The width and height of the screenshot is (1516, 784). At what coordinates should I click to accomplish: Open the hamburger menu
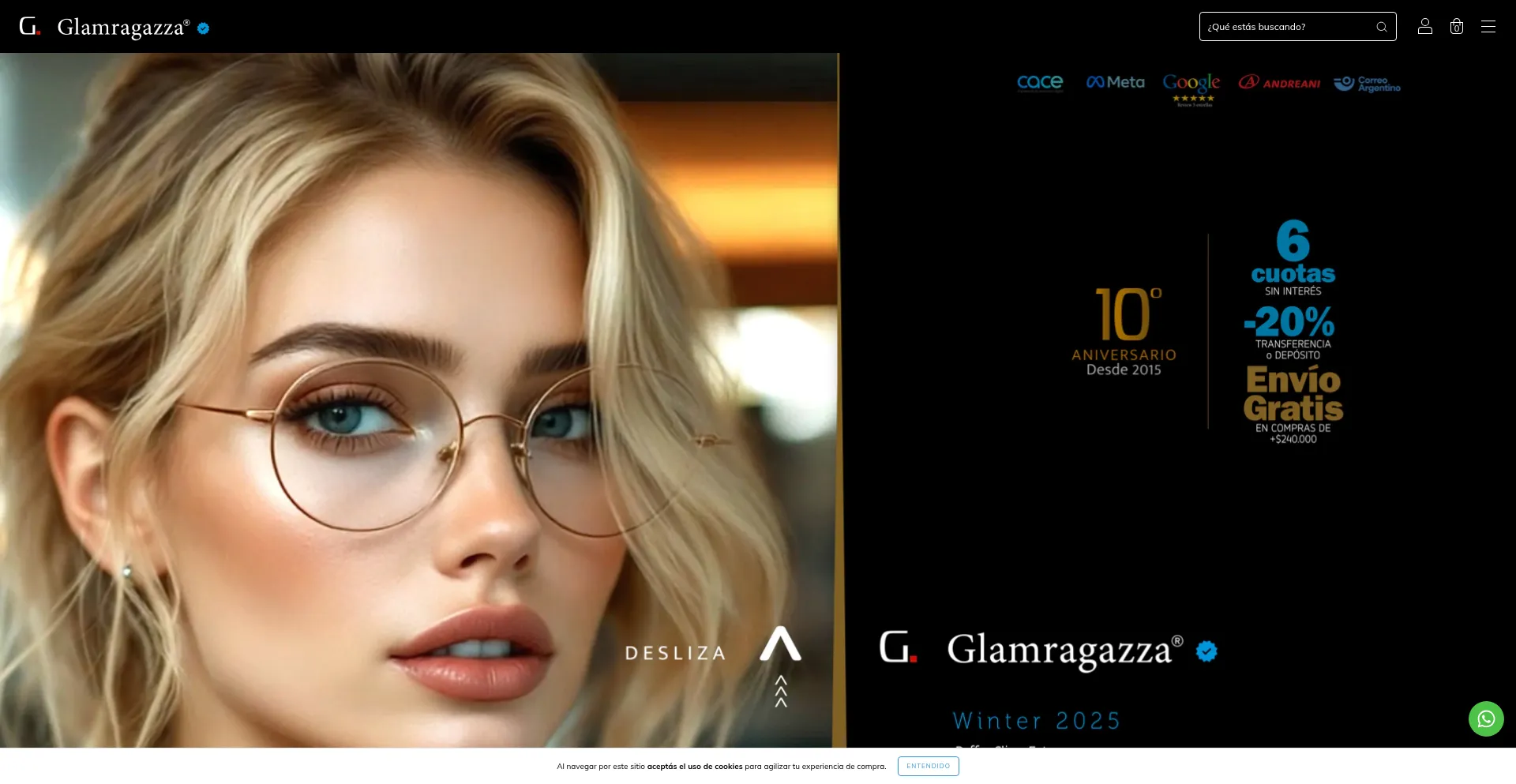coord(1488,27)
